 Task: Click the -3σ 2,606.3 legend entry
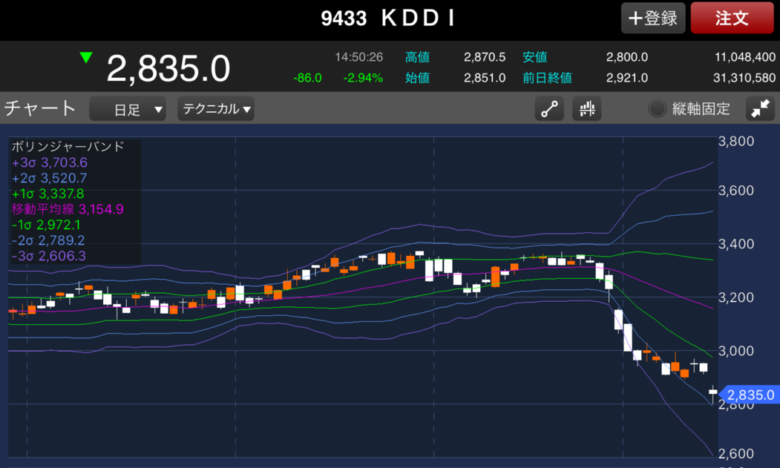click(x=49, y=256)
